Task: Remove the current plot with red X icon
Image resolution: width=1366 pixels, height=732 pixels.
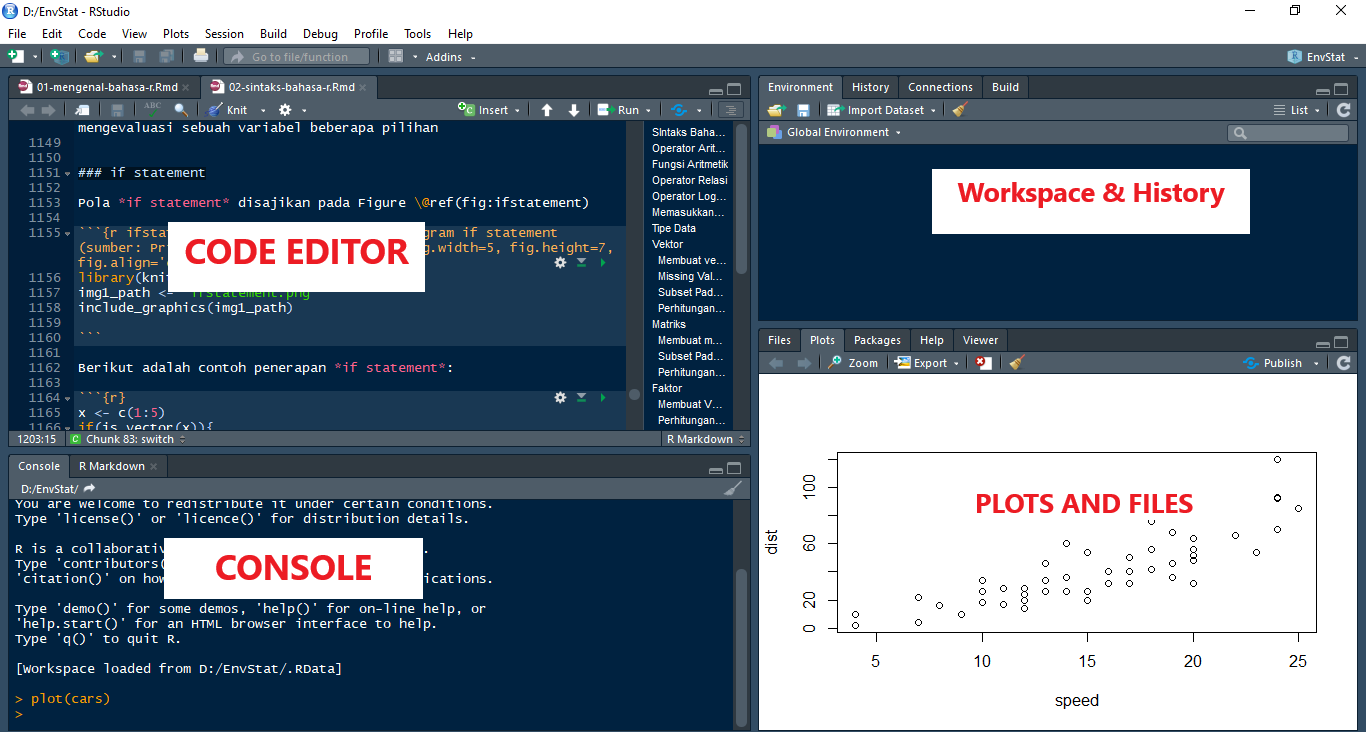Action: pyautogui.click(x=984, y=363)
